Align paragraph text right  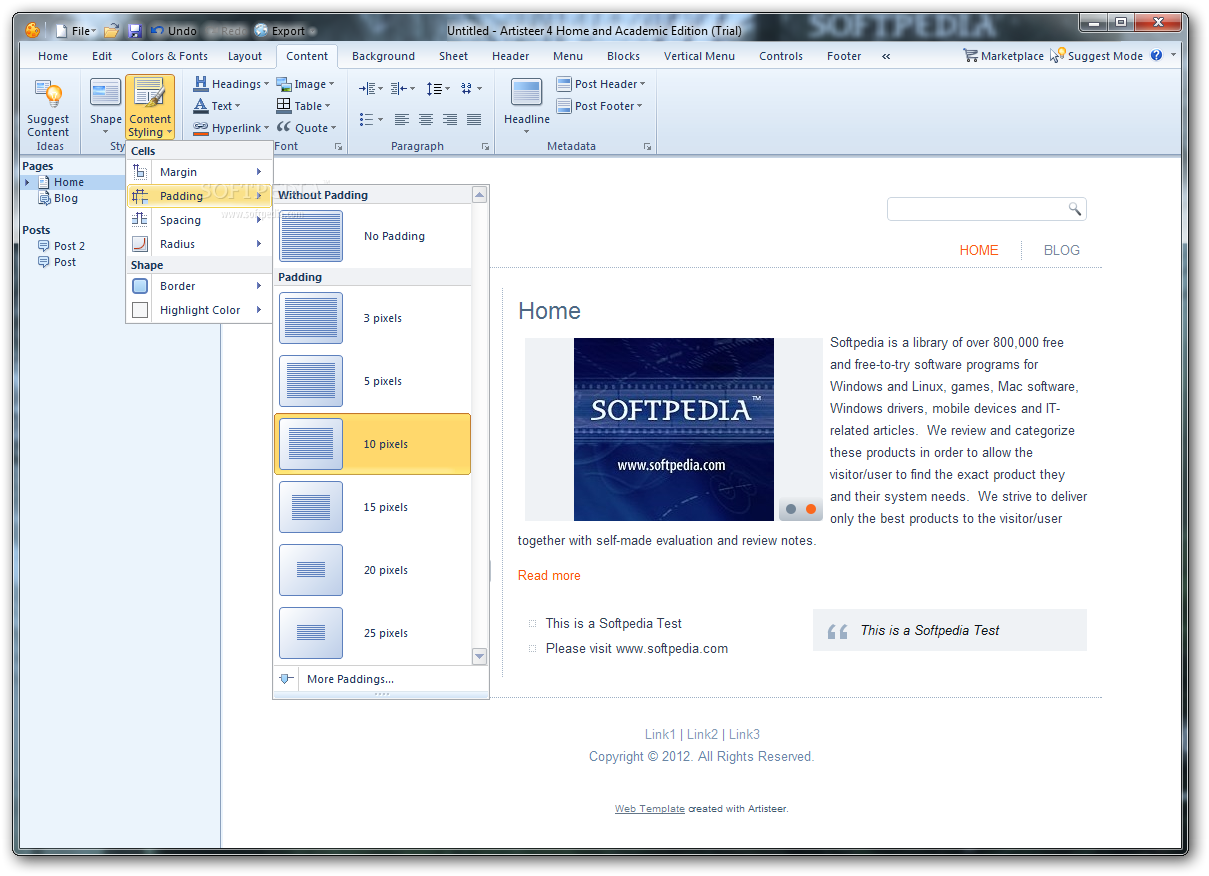point(450,119)
